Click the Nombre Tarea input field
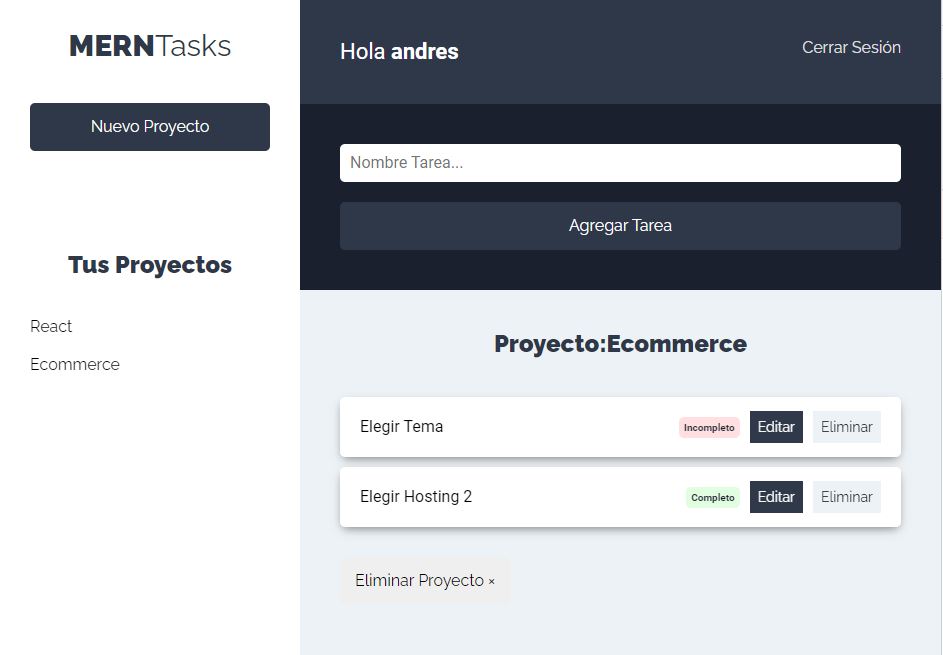The image size is (943, 655). [620, 162]
